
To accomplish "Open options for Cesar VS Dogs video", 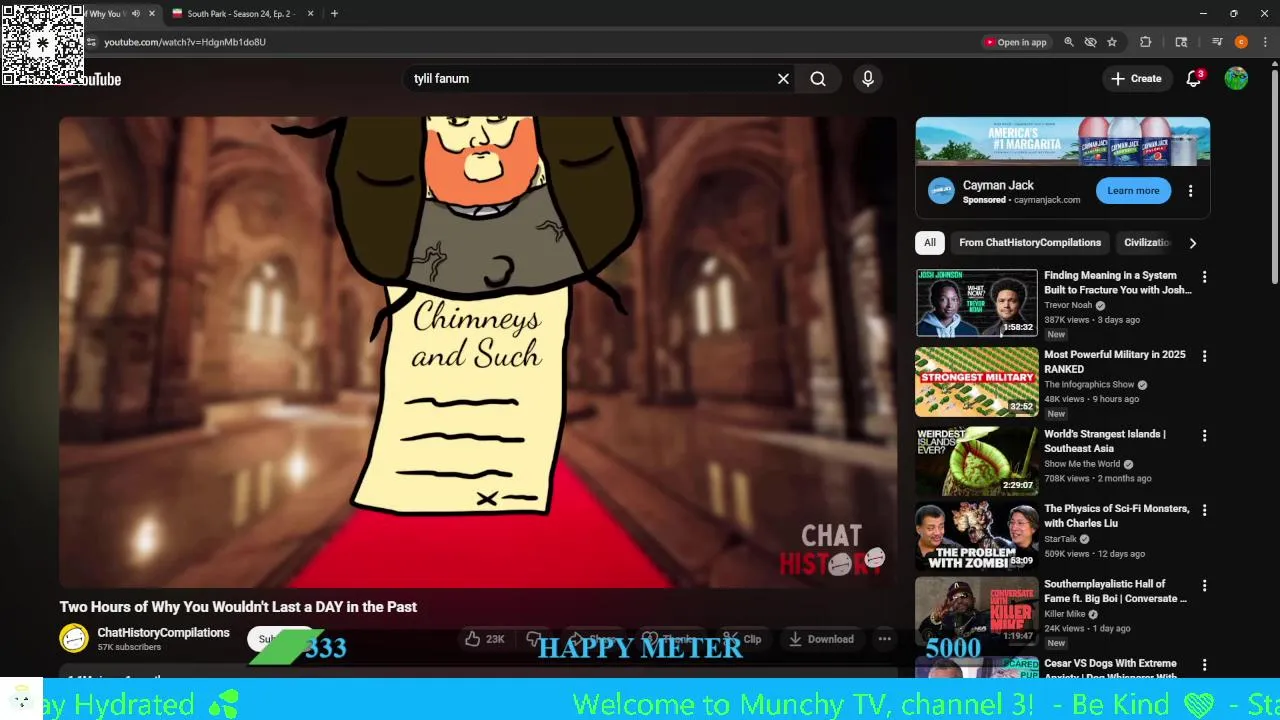I will pyautogui.click(x=1204, y=665).
